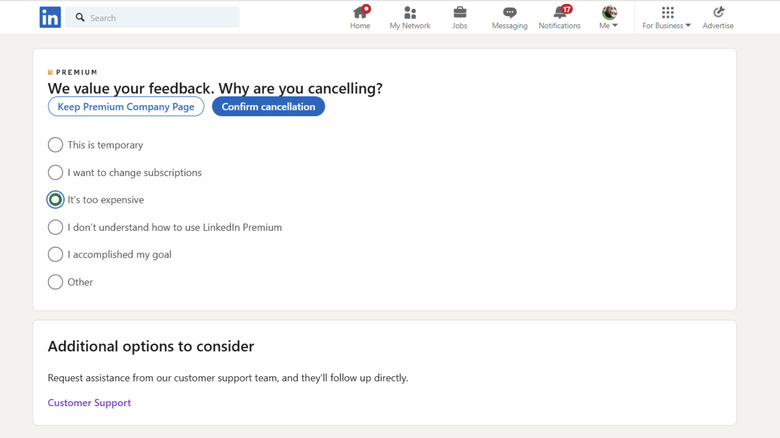Open the Jobs briefcase icon
The image size is (780, 438).
[460, 12]
